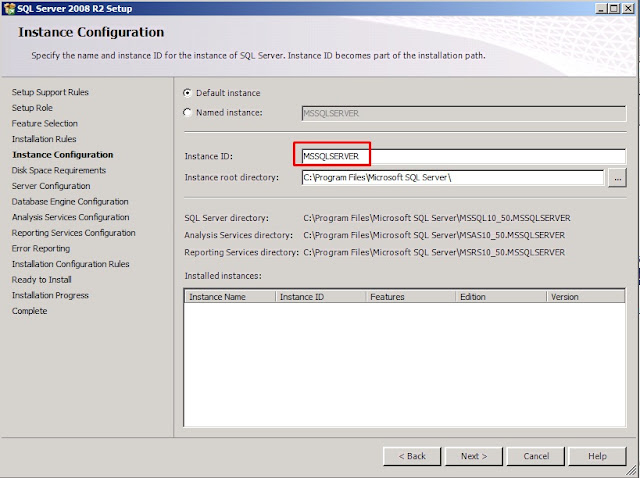Select Feature Selection step
This screenshot has height=478, width=640.
pos(44,123)
